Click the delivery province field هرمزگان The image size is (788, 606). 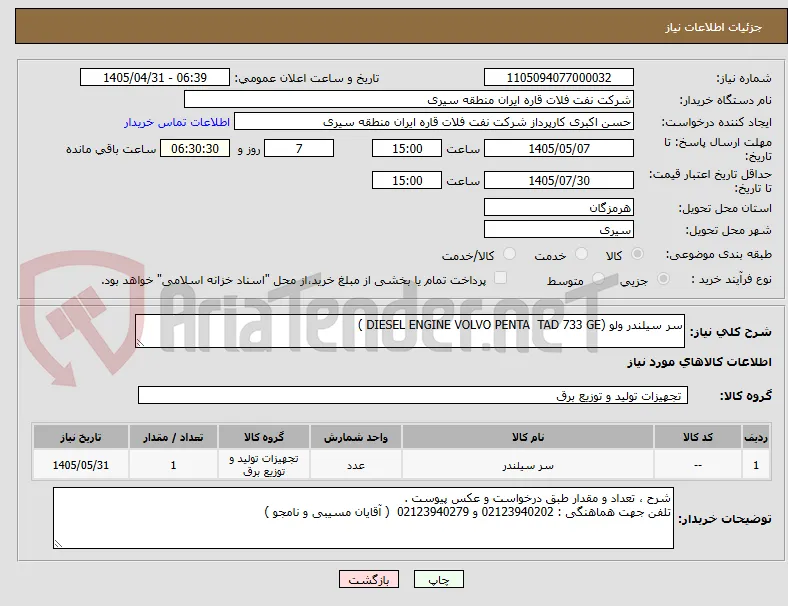coord(559,207)
